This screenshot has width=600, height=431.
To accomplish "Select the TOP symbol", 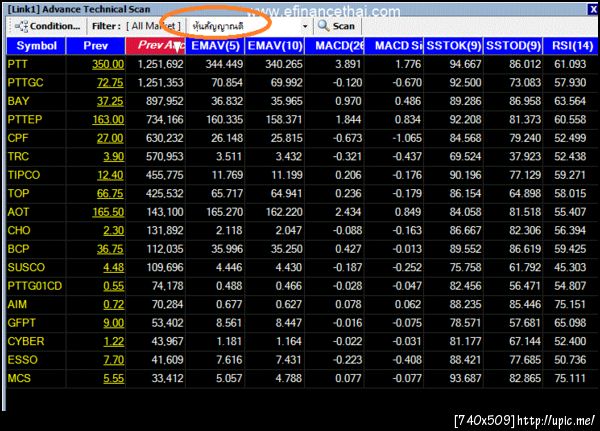I will [18, 193].
